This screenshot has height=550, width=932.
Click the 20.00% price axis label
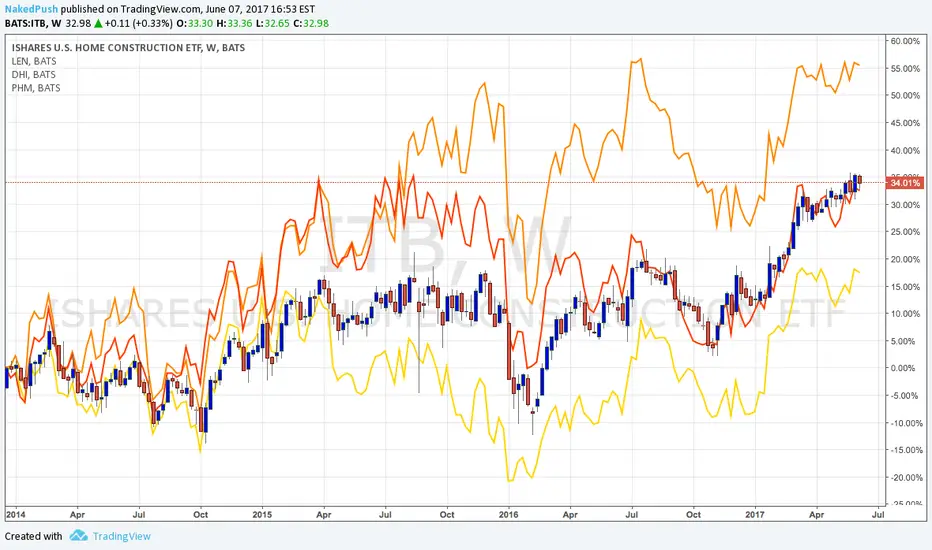905,259
